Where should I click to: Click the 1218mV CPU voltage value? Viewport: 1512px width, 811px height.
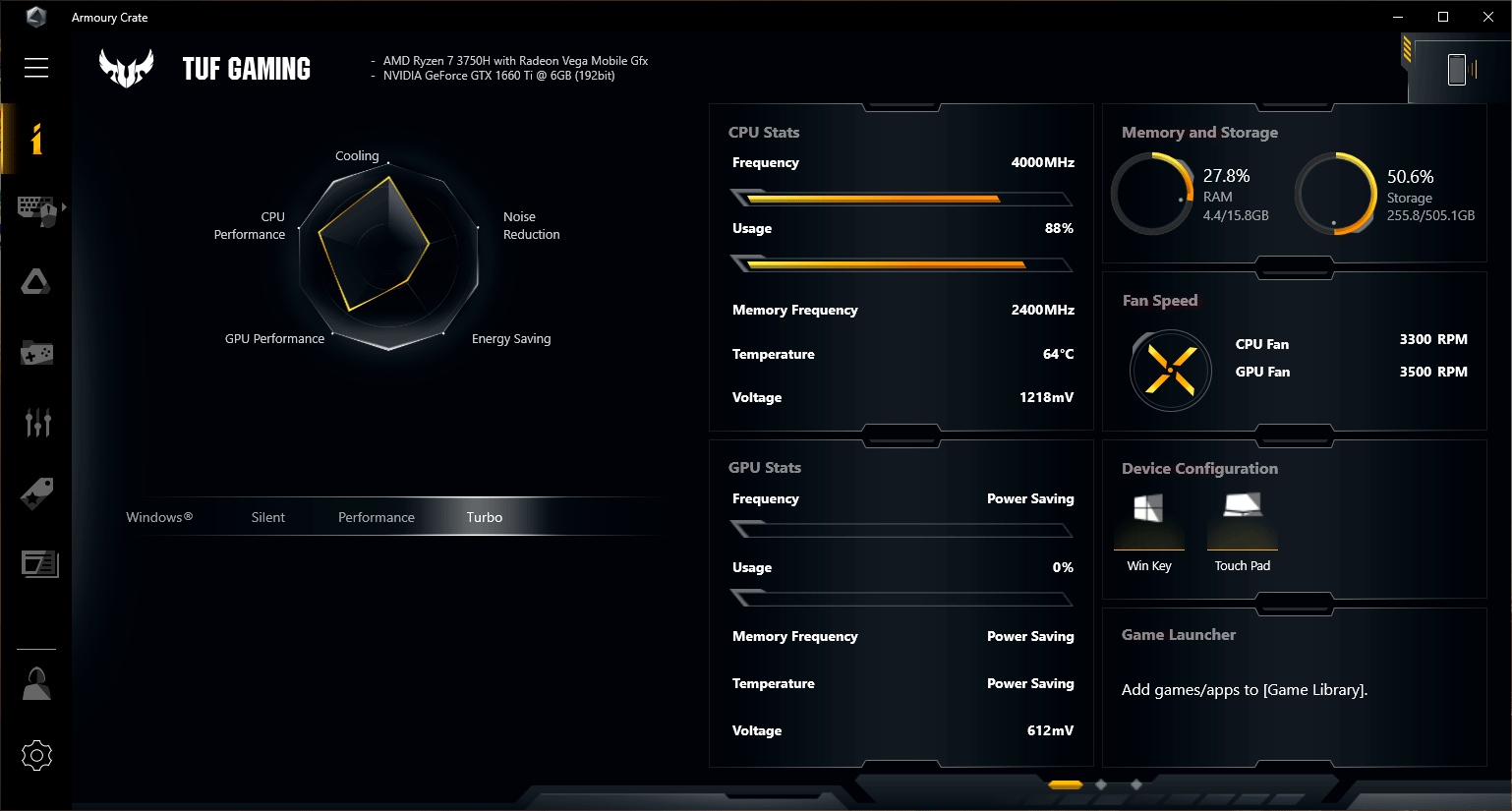(1047, 397)
